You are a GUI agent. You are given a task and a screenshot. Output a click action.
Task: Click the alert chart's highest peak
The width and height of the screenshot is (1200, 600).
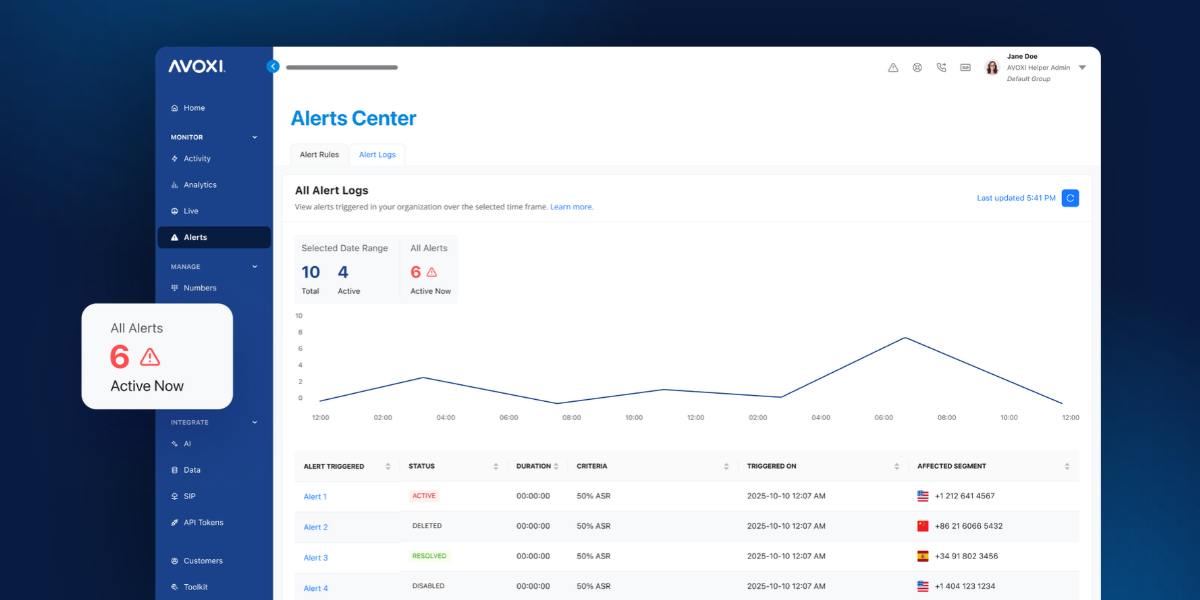(x=905, y=337)
